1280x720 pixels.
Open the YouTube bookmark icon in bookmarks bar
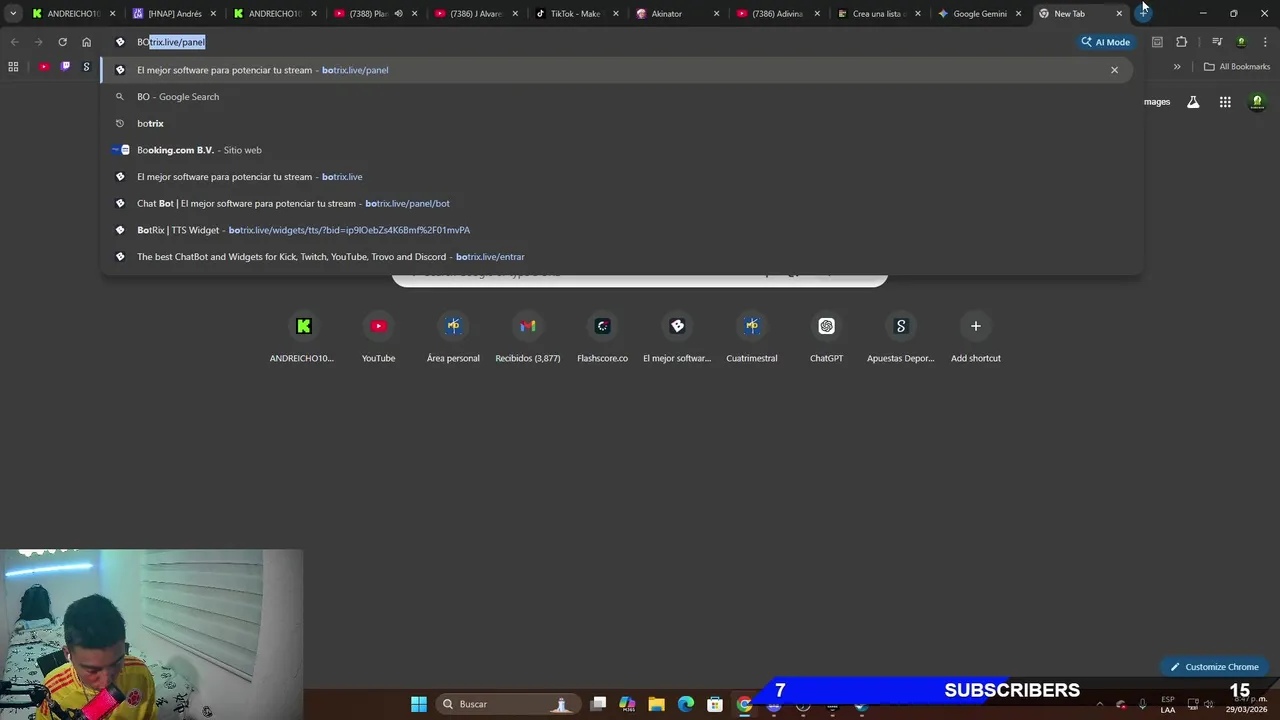coord(44,67)
